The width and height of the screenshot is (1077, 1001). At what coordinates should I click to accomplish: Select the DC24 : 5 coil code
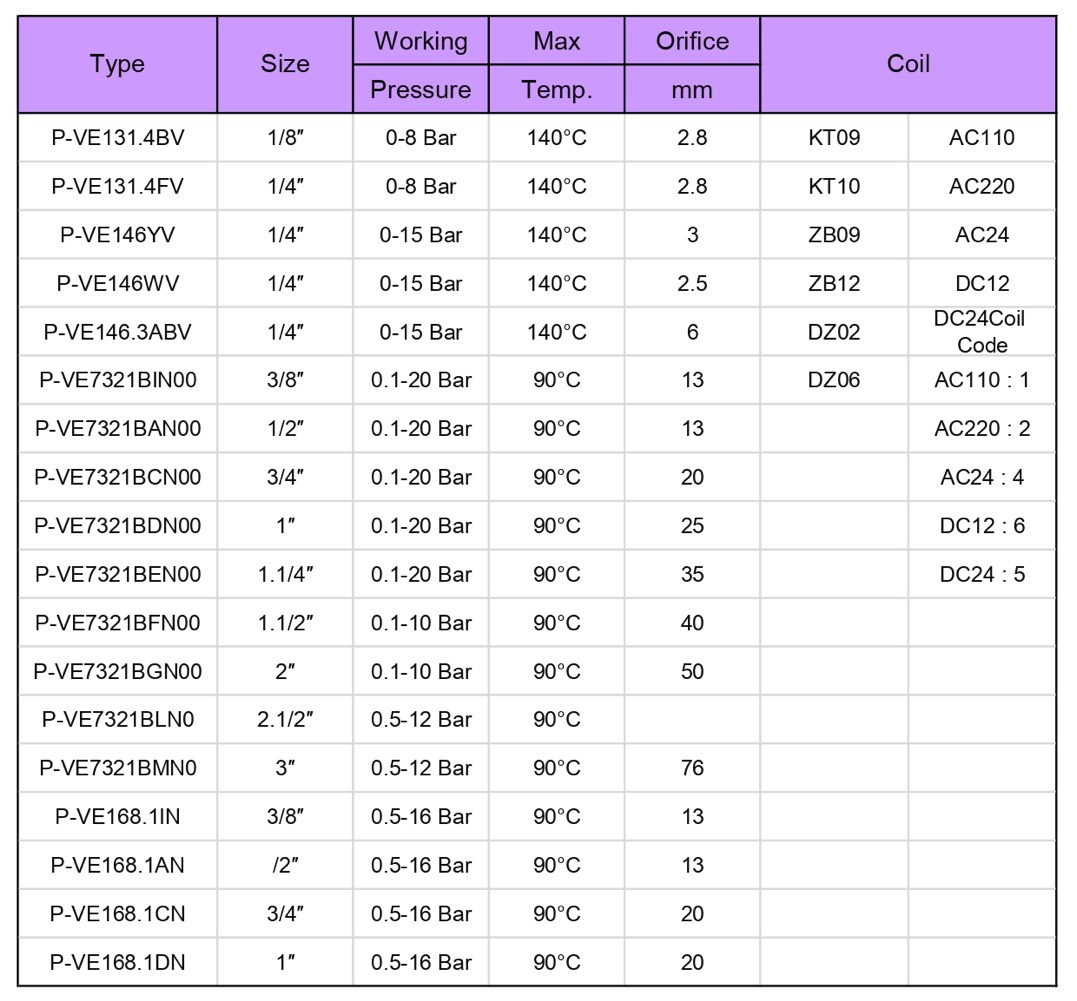point(982,574)
